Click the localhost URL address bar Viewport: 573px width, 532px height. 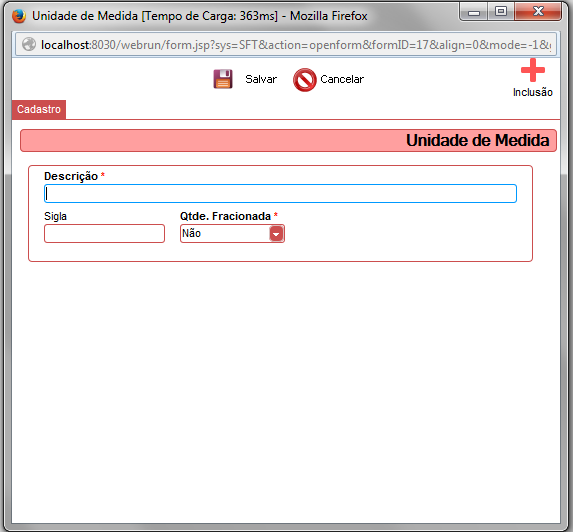[x=286, y=45]
